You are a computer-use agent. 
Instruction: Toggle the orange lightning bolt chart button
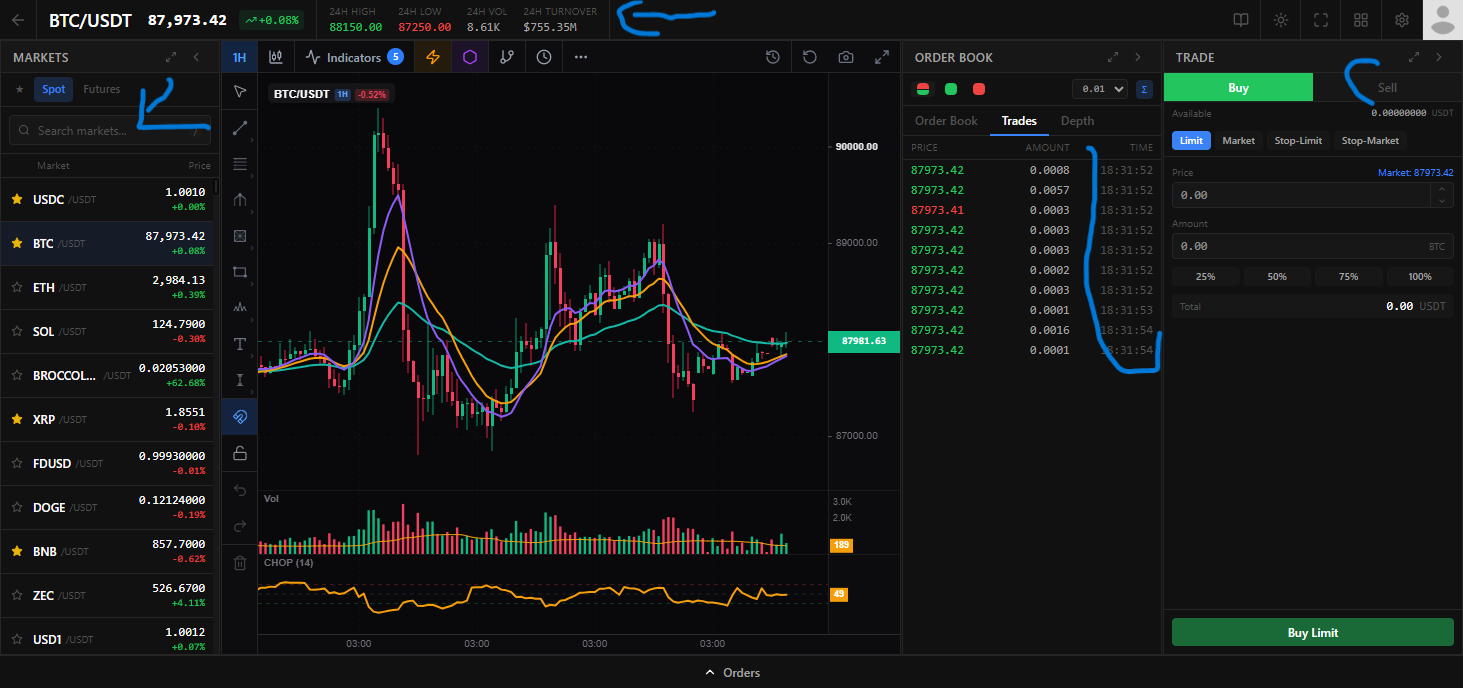pyautogui.click(x=433, y=57)
